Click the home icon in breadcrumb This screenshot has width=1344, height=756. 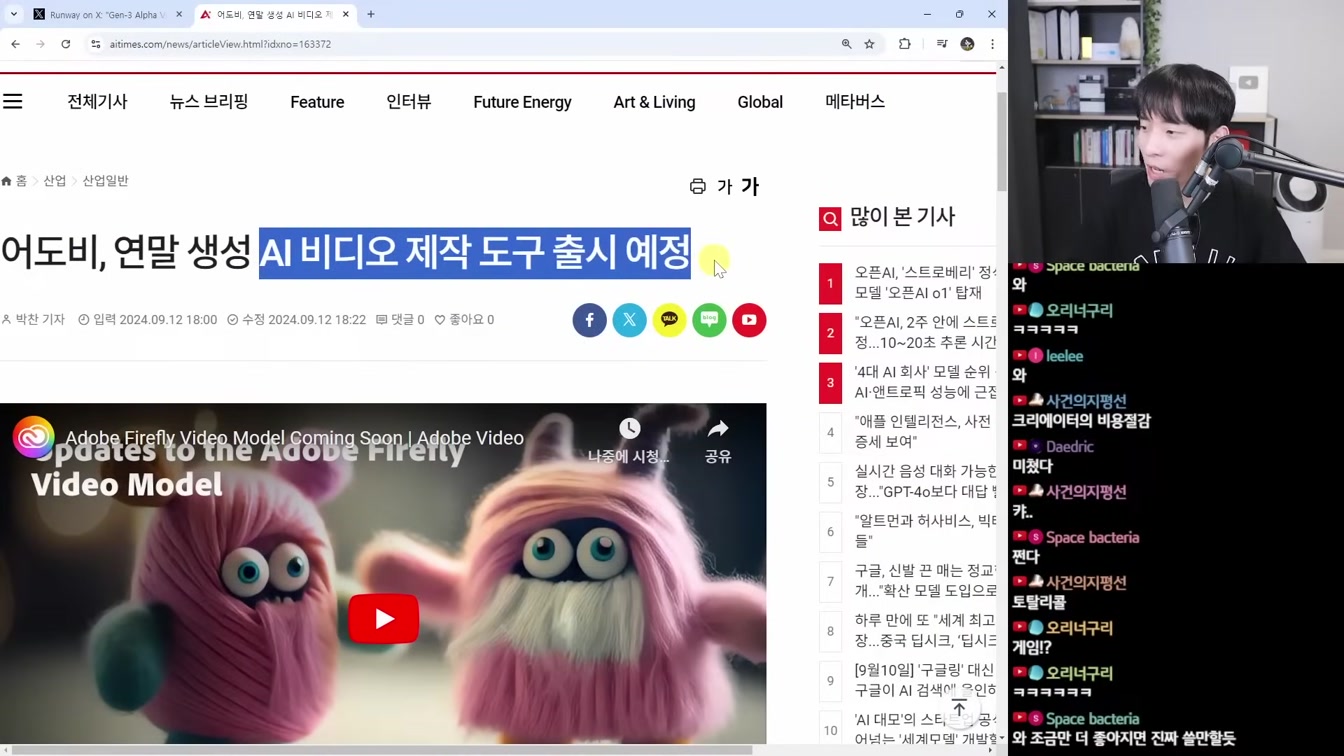[7, 181]
